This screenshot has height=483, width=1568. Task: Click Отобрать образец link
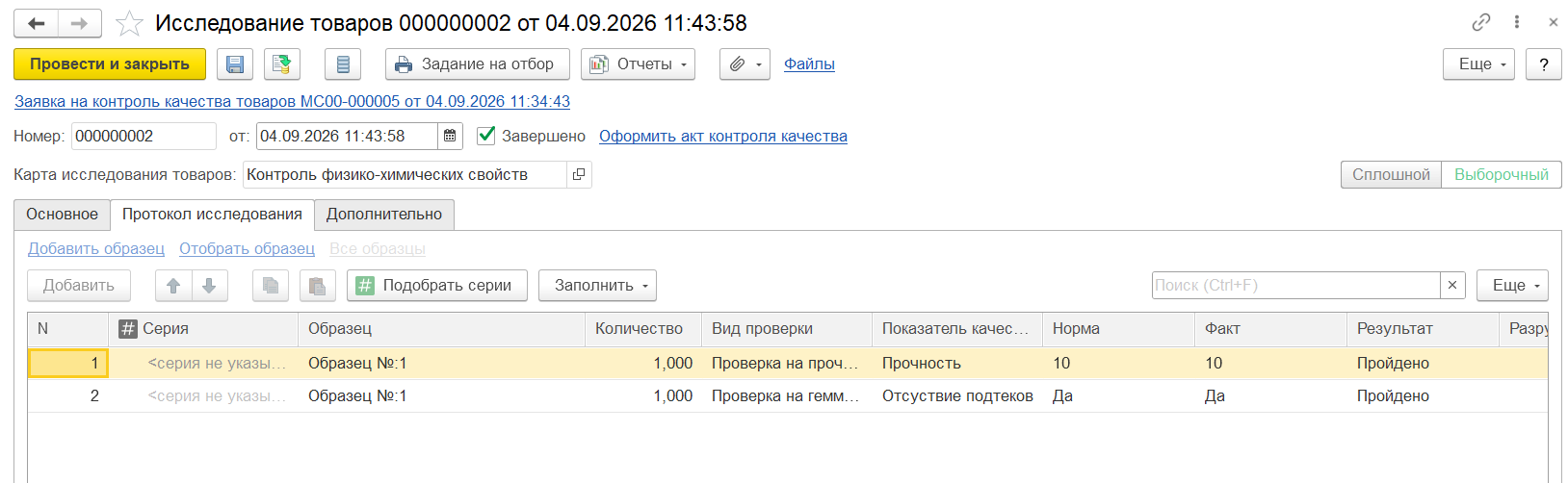pos(247,248)
